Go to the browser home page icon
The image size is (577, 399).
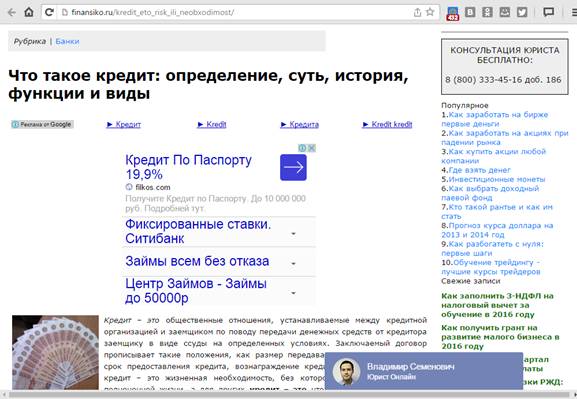[x=29, y=12]
